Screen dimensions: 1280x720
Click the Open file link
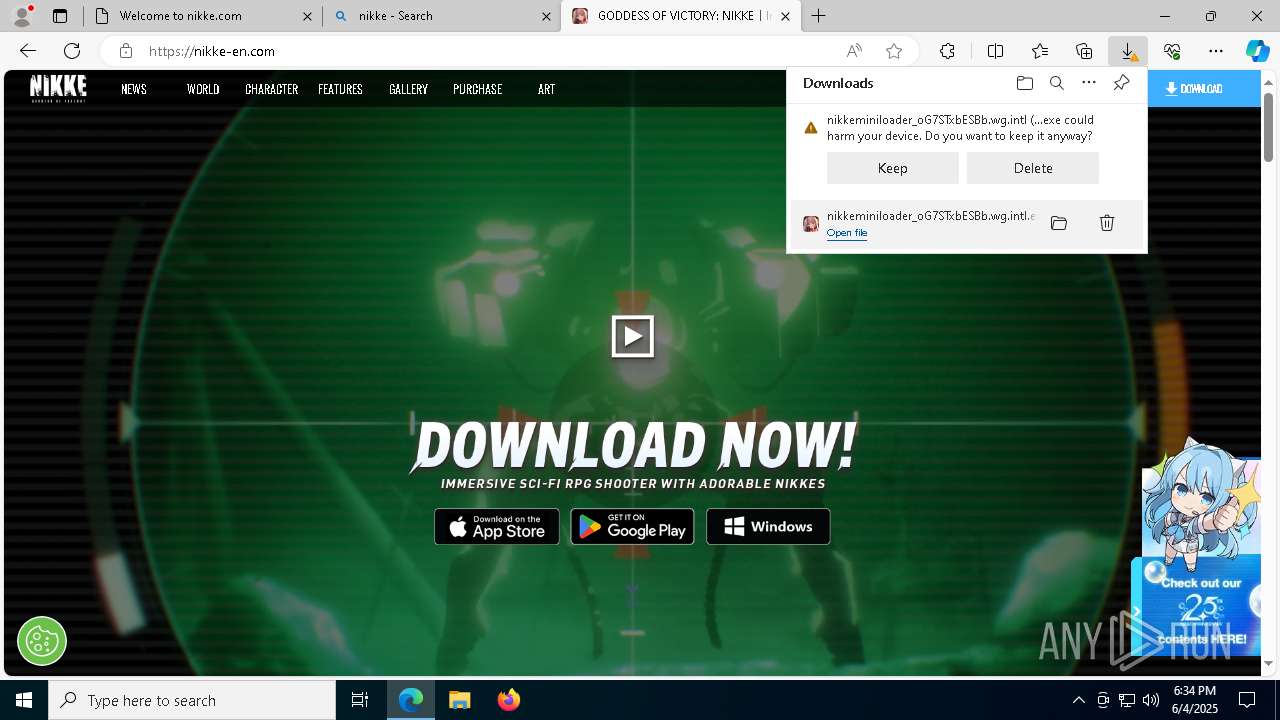(x=847, y=233)
